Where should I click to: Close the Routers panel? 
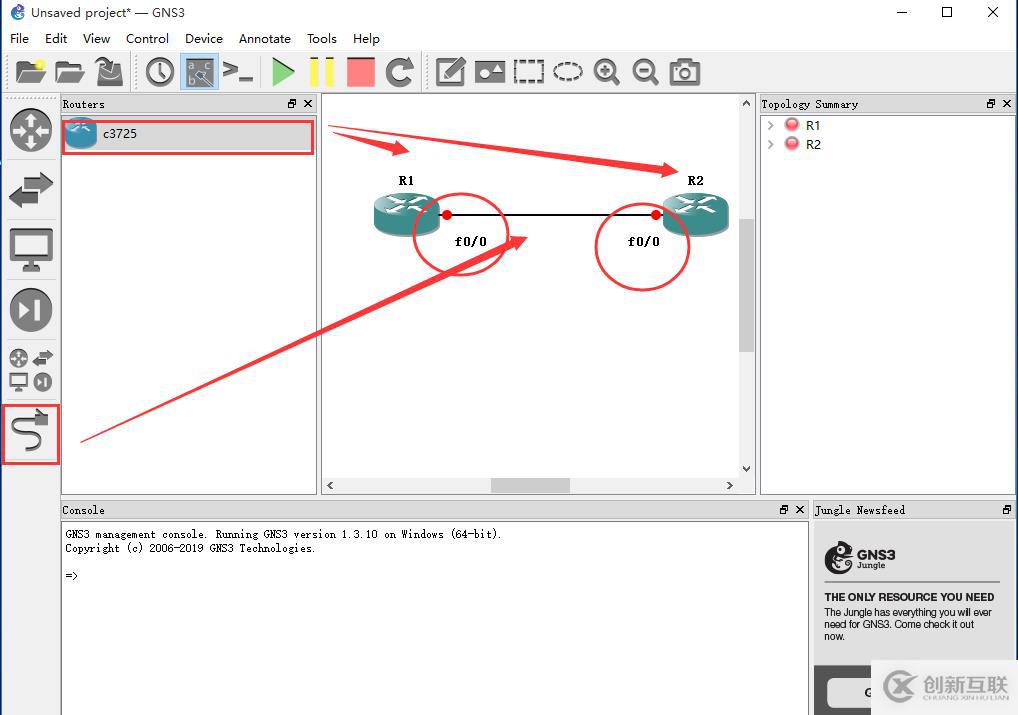308,103
